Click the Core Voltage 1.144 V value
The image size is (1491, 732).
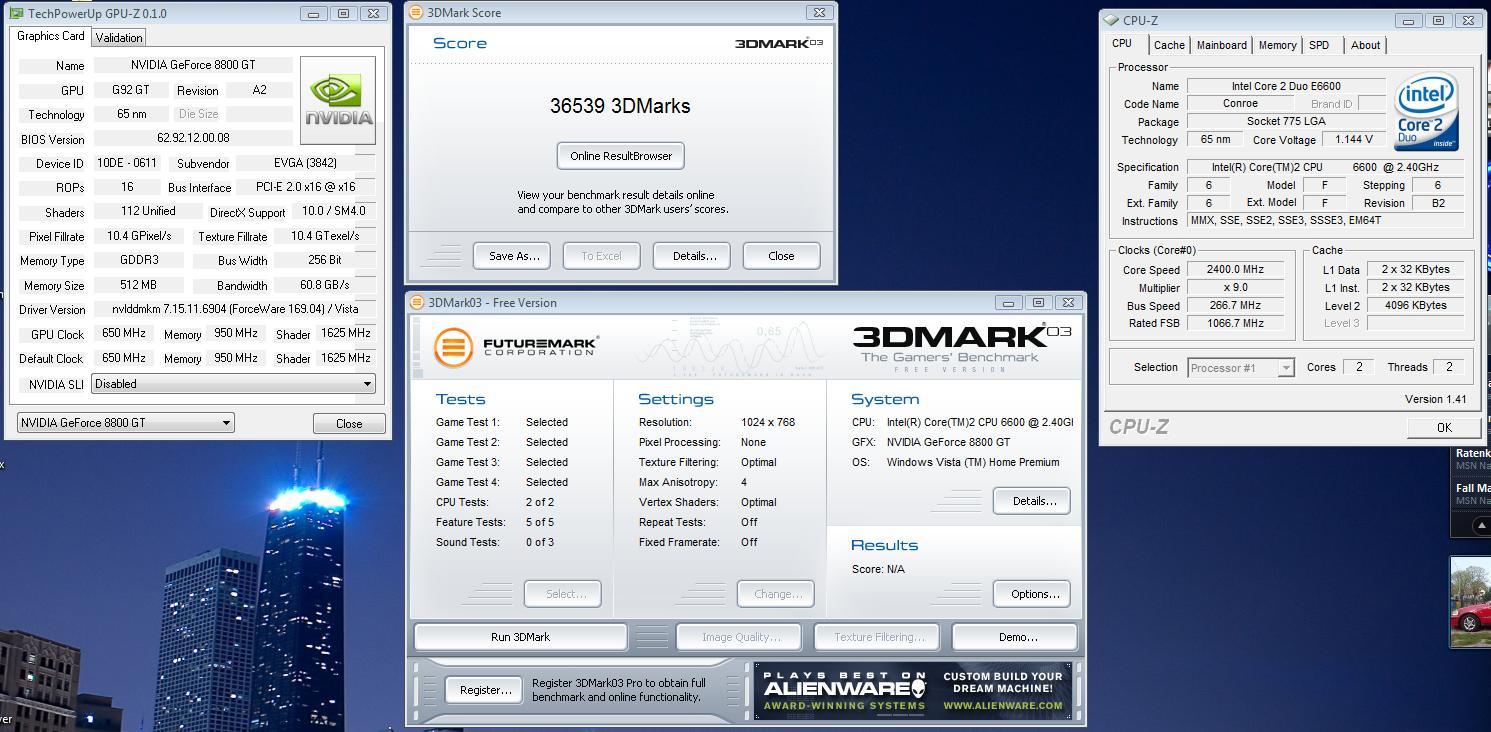point(1353,140)
